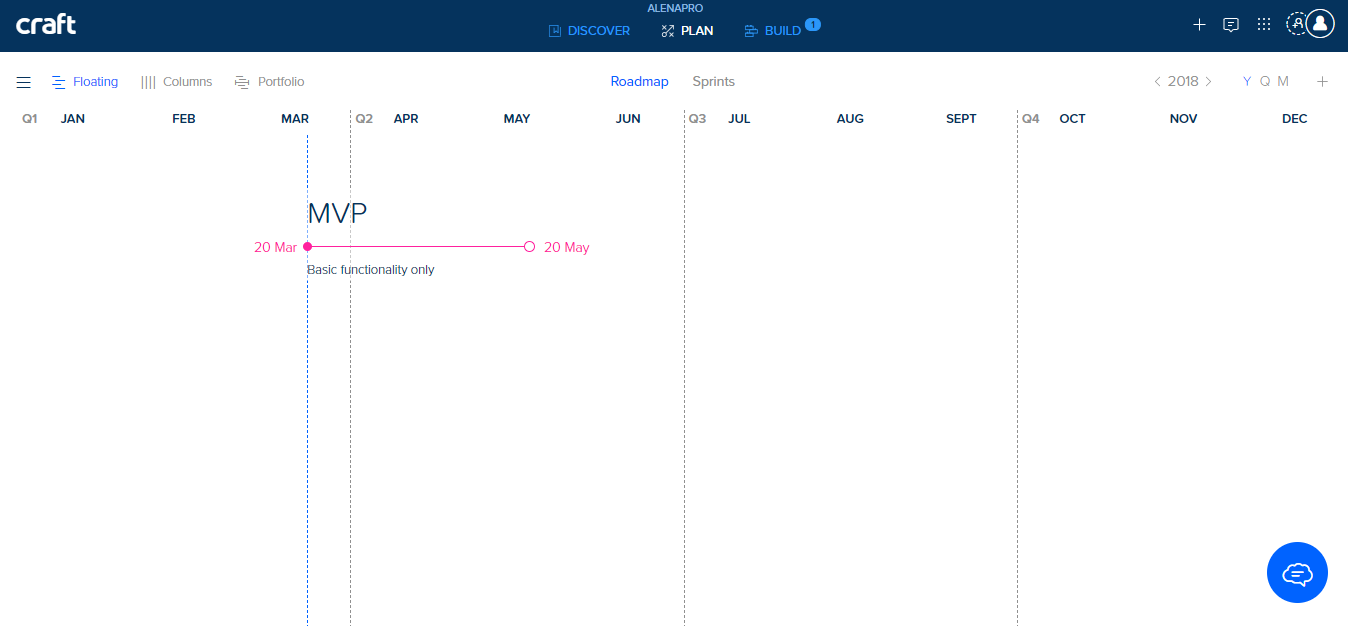Switch to Portfolio view
1348x626 pixels.
[x=270, y=82]
